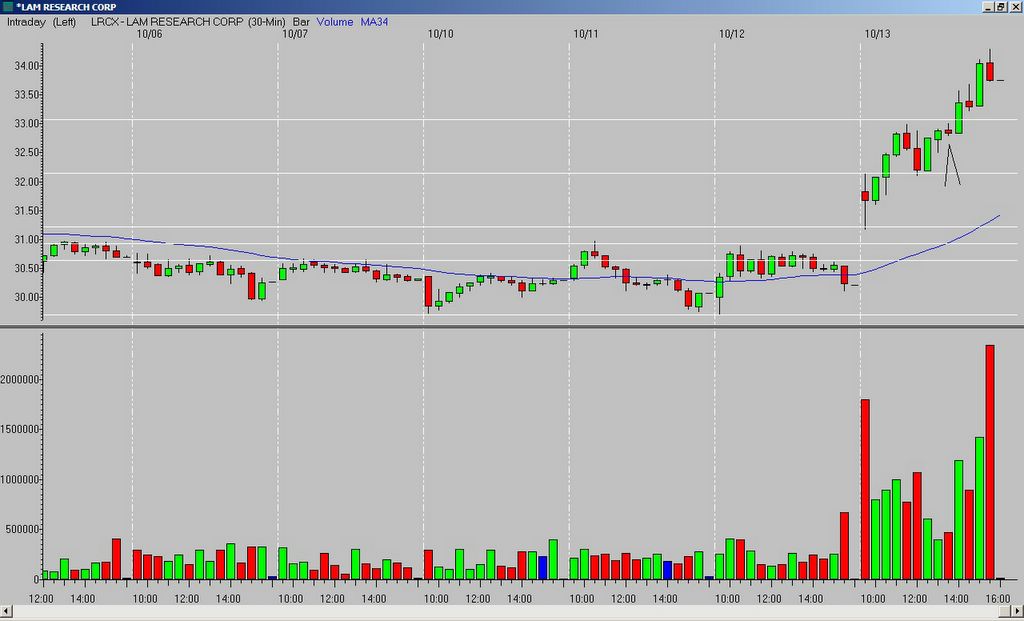The height and width of the screenshot is (621, 1024).
Task: Select the Intraday label in chart header
Action: pos(26,22)
